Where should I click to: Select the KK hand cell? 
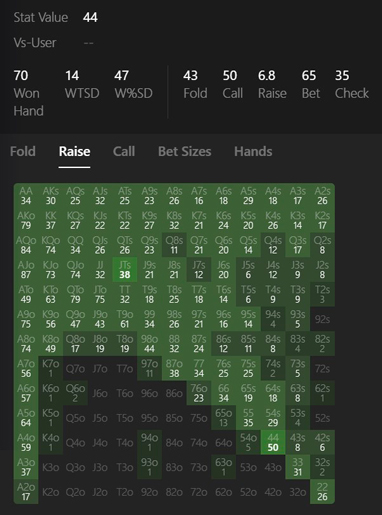[50, 220]
